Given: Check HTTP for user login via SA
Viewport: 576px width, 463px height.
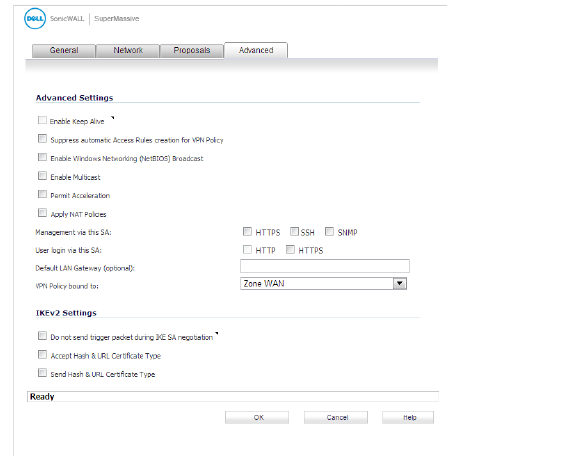Looking at the screenshot, I should pos(247,250).
